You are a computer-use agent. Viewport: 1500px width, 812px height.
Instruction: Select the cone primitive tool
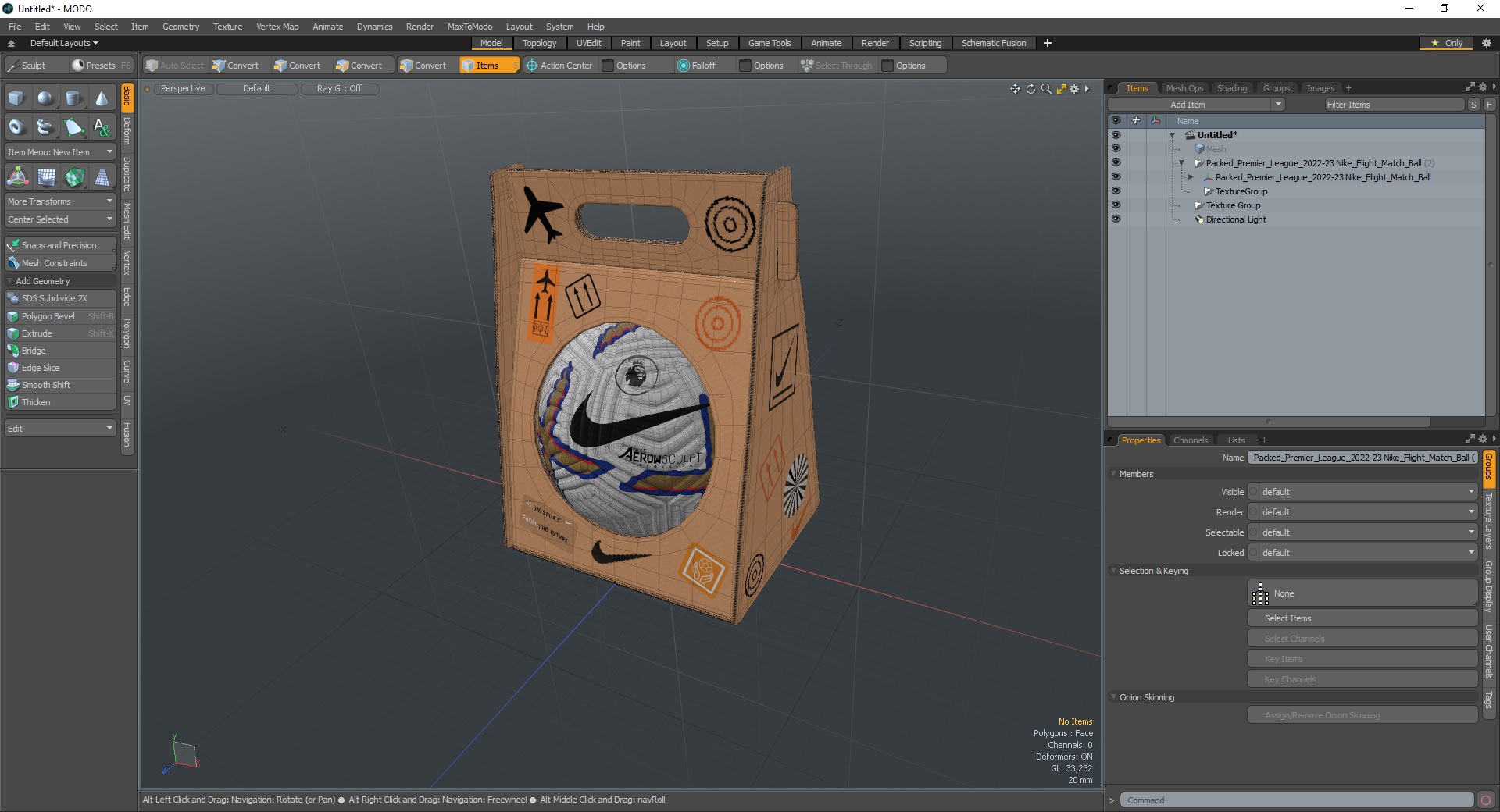(x=102, y=98)
